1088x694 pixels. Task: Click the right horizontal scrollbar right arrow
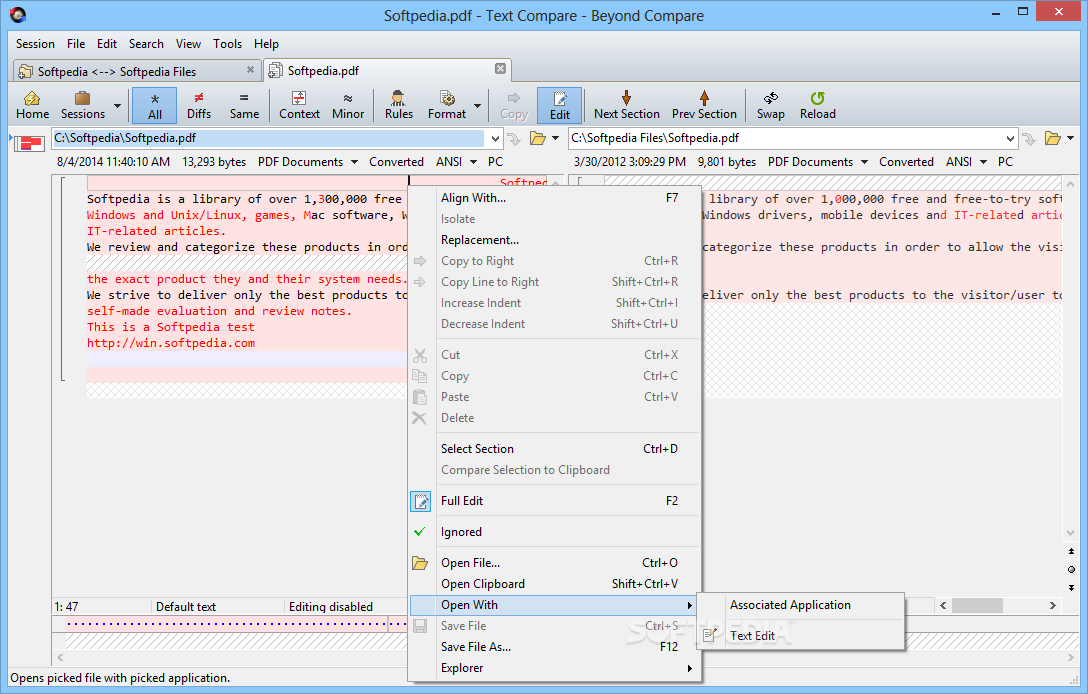coord(1053,606)
